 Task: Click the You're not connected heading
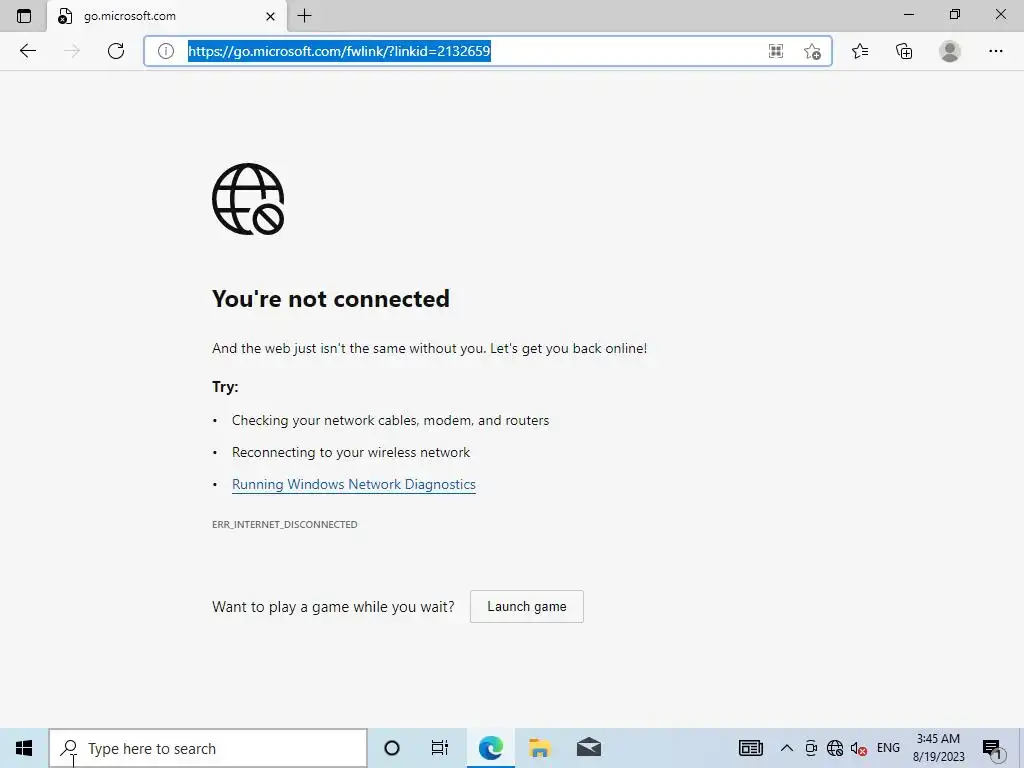click(330, 298)
